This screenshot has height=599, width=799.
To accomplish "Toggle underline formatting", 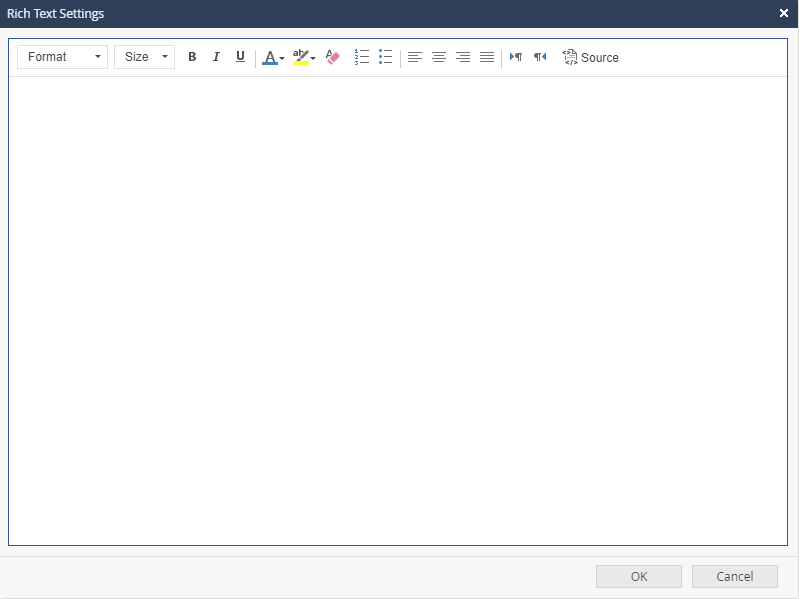I will pyautogui.click(x=240, y=57).
